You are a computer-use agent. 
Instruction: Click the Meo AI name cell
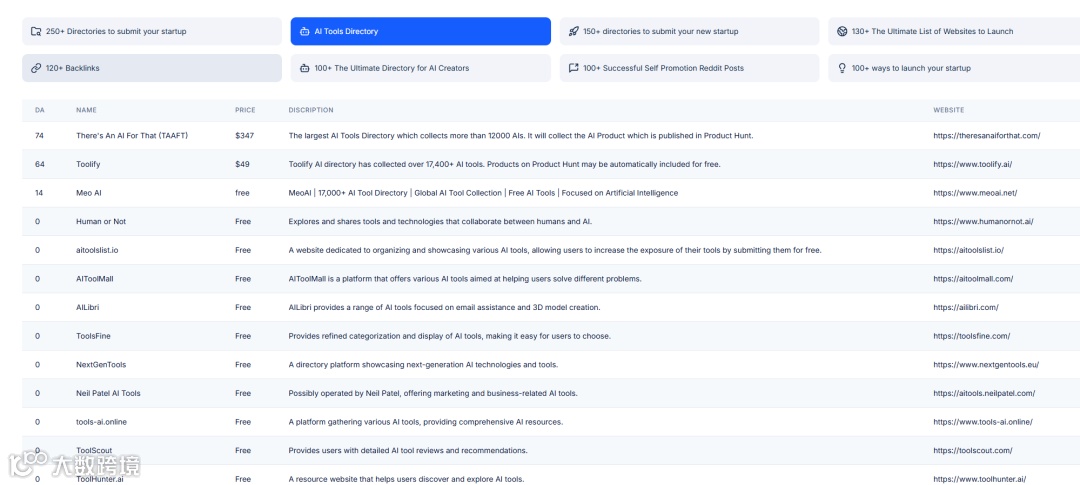[x=89, y=193]
